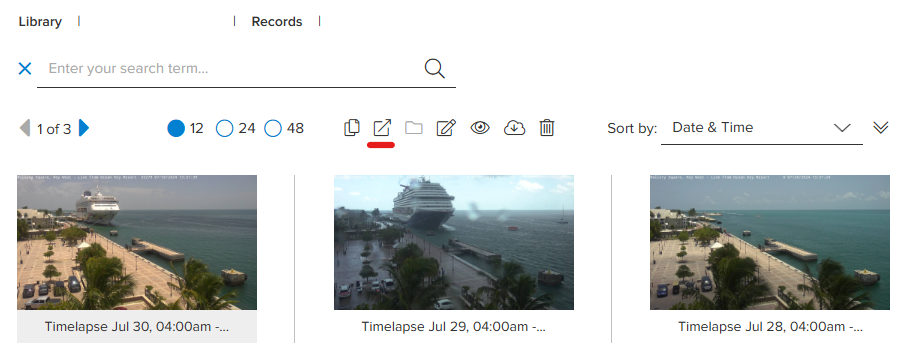Screen dimensions: 912x361
Task: Click the cloud download icon
Action: click(x=514, y=127)
